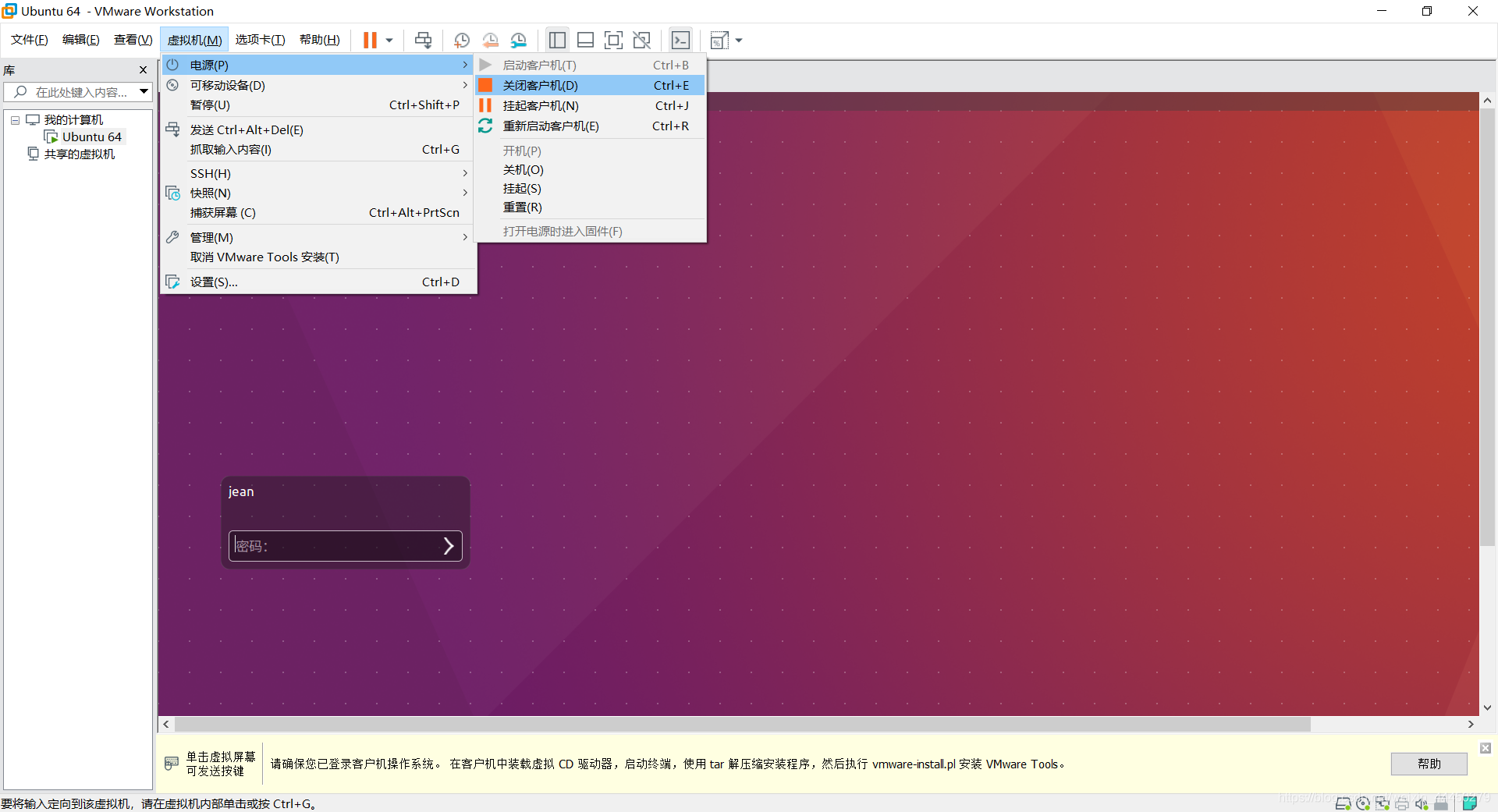Click the sound card status icon
1498x812 pixels.
point(1422,803)
